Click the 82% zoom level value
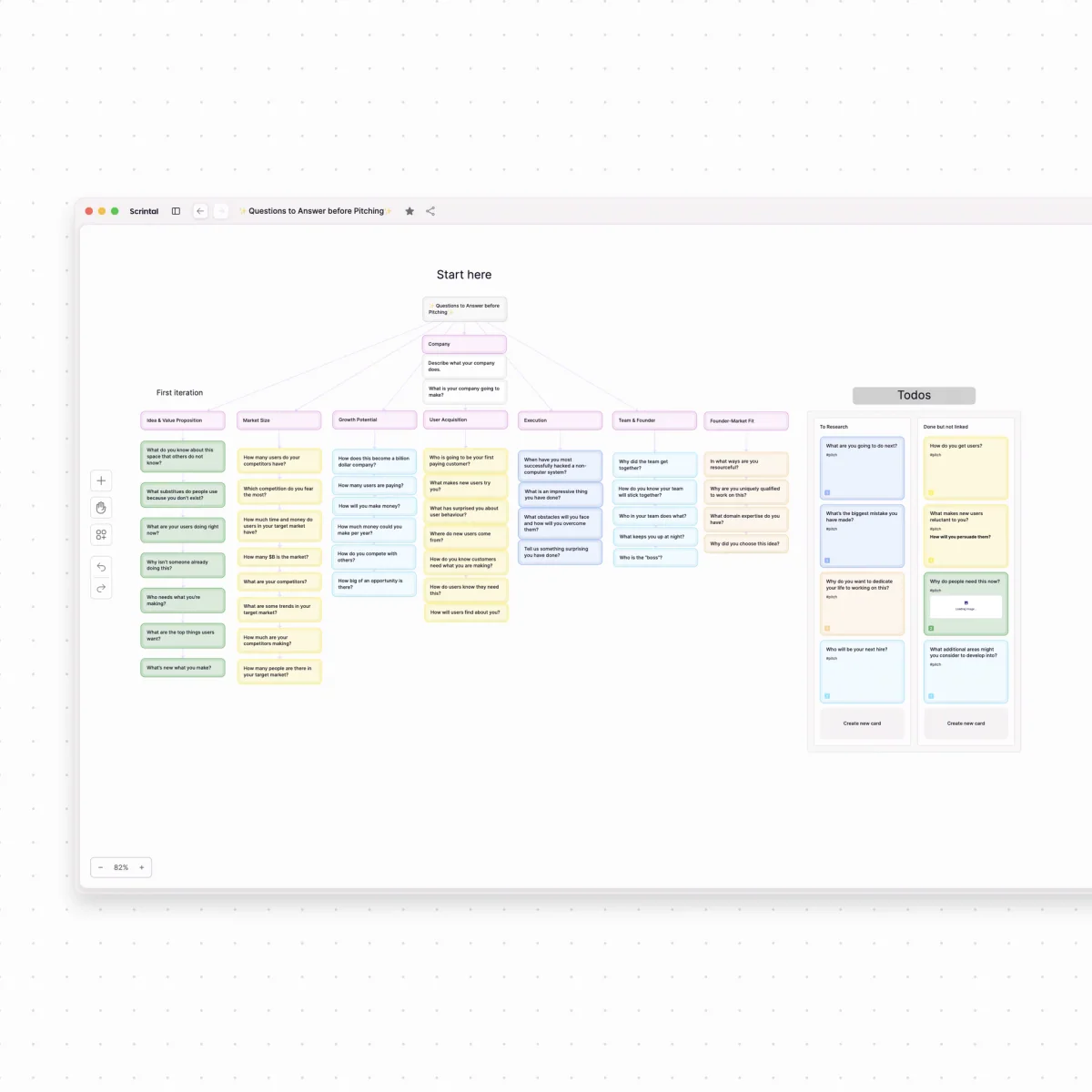Viewport: 1092px width, 1092px height. [121, 867]
